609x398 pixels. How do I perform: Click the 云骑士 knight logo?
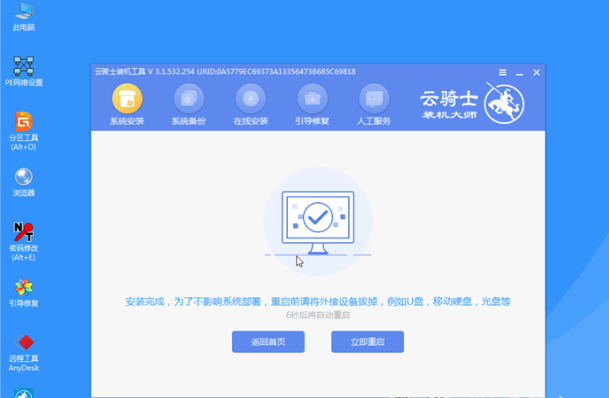(x=504, y=104)
